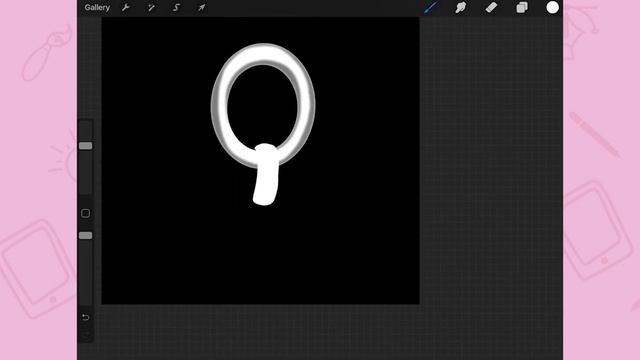Tap the Undo arrow
640x360 pixels.
click(85, 317)
